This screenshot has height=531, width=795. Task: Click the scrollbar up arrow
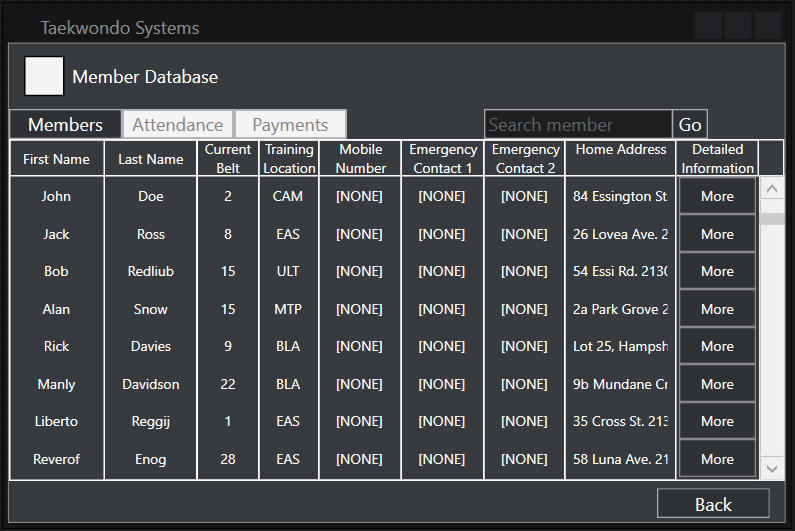click(772, 189)
